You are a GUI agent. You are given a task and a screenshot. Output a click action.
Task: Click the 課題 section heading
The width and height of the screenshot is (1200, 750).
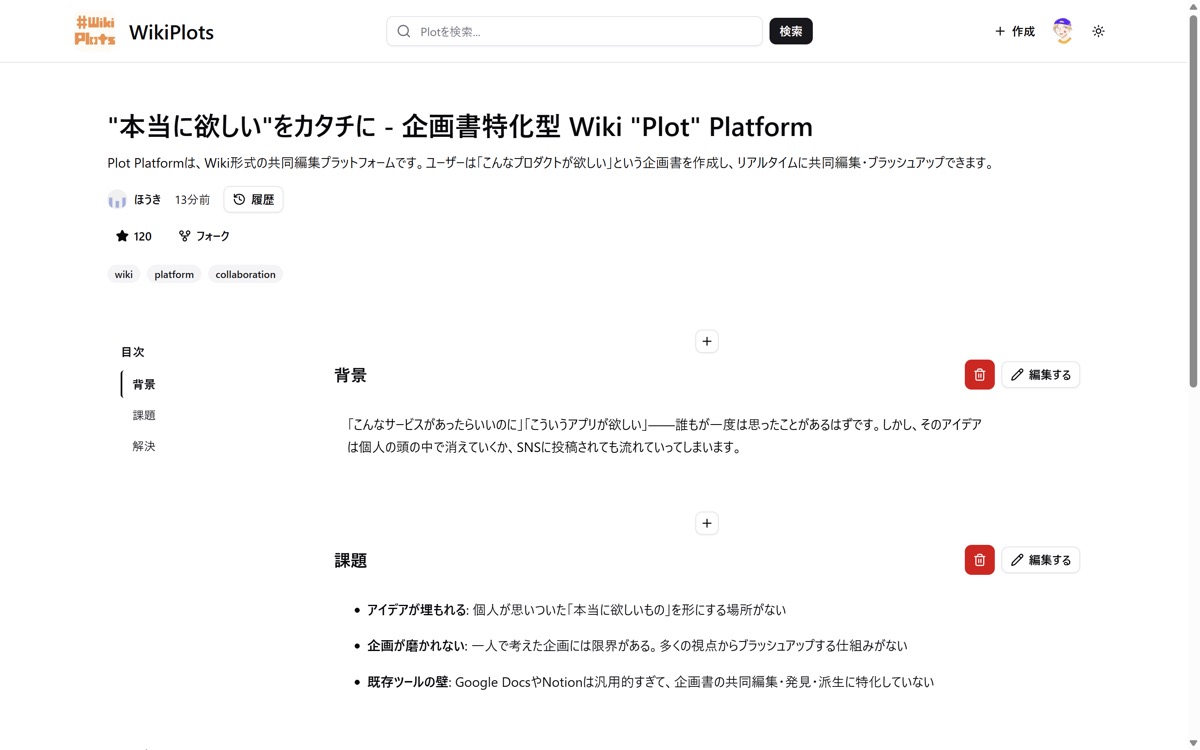point(351,560)
